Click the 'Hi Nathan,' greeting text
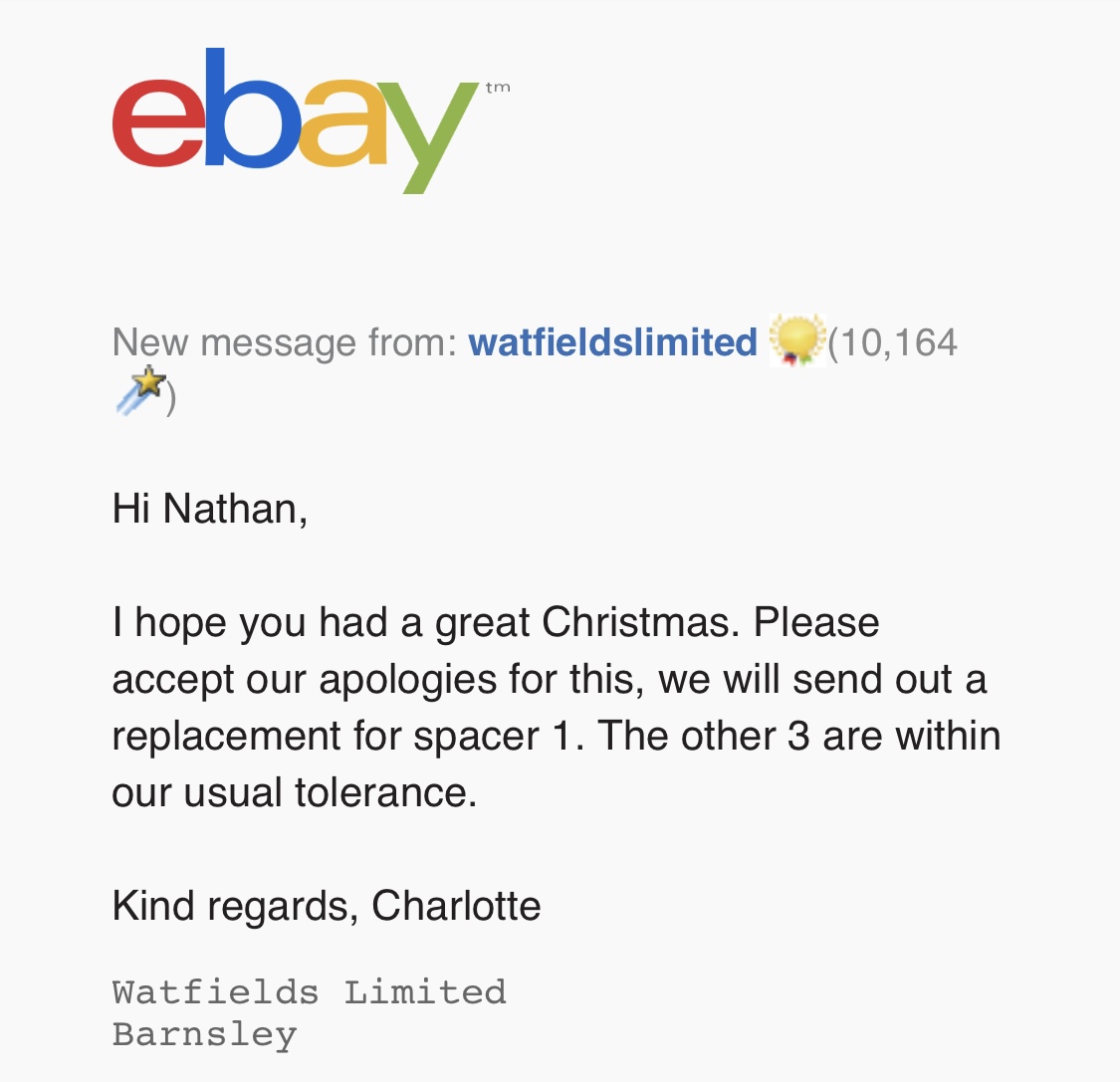The width and height of the screenshot is (1120, 1082). click(x=210, y=509)
